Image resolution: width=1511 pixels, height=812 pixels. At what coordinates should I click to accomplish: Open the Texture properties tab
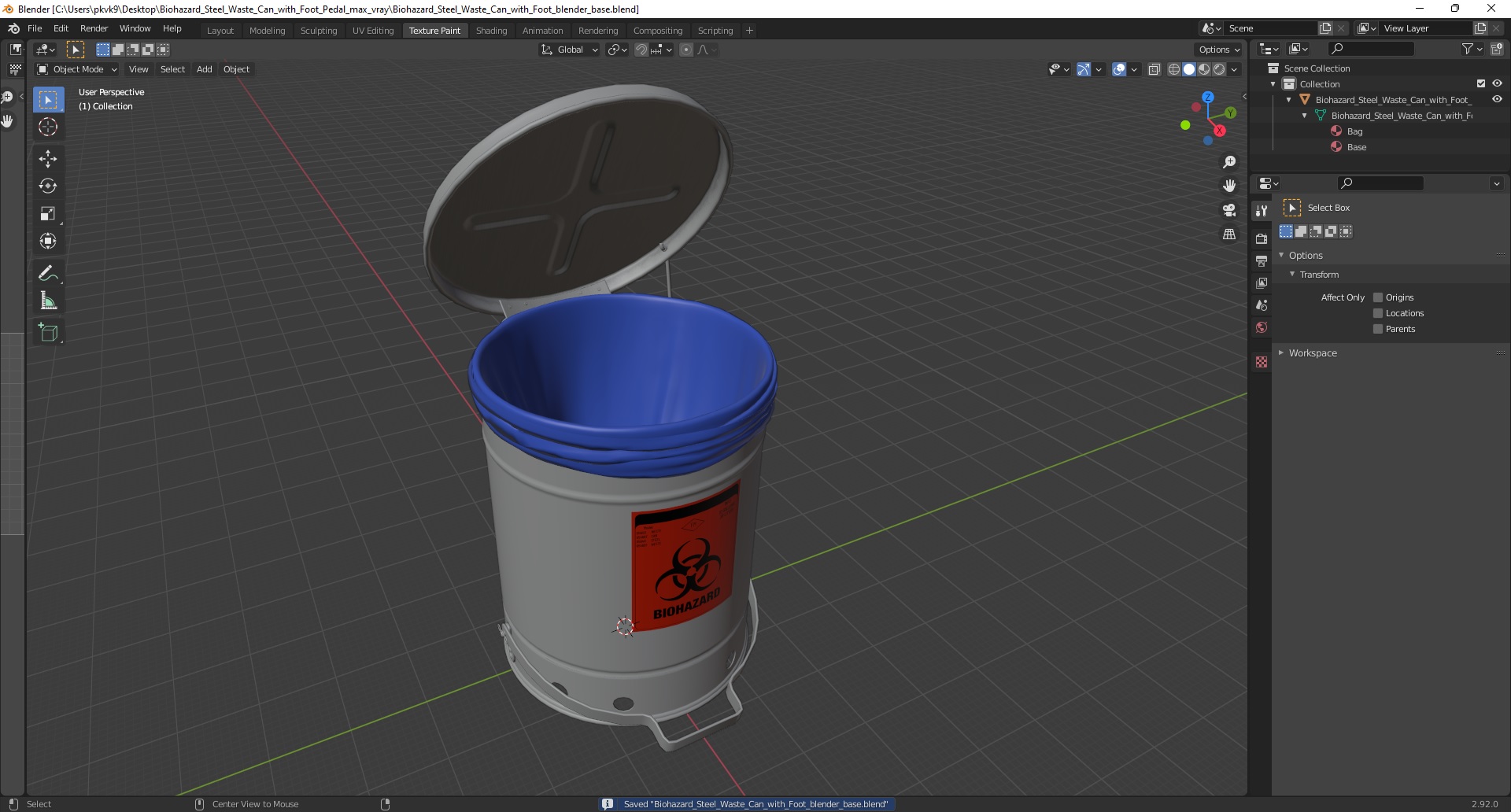point(1262,362)
